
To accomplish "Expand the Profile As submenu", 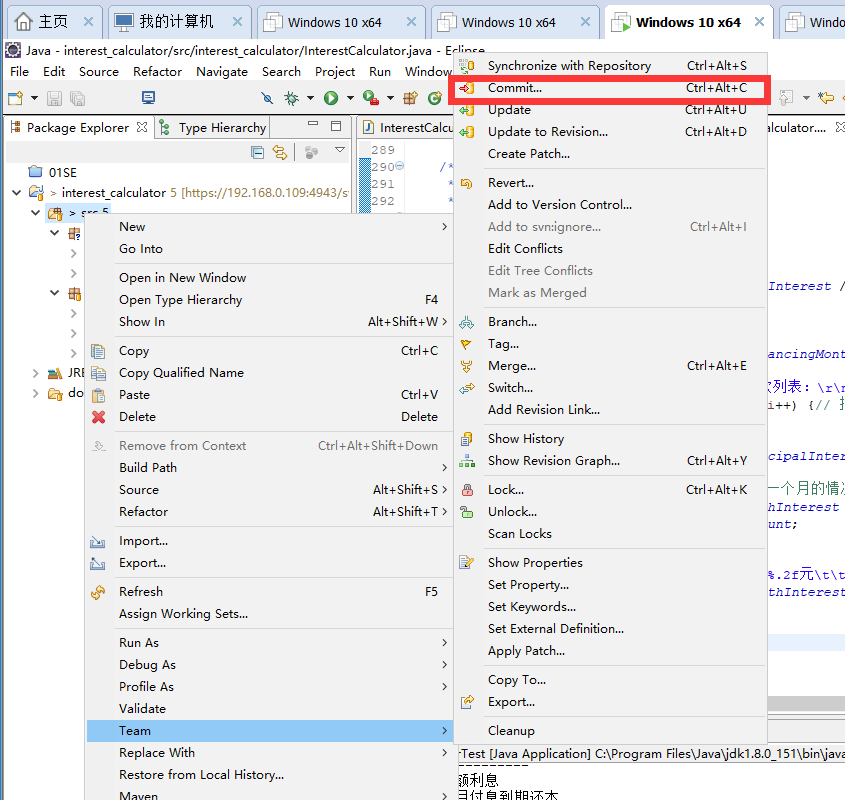I will (x=445, y=687).
